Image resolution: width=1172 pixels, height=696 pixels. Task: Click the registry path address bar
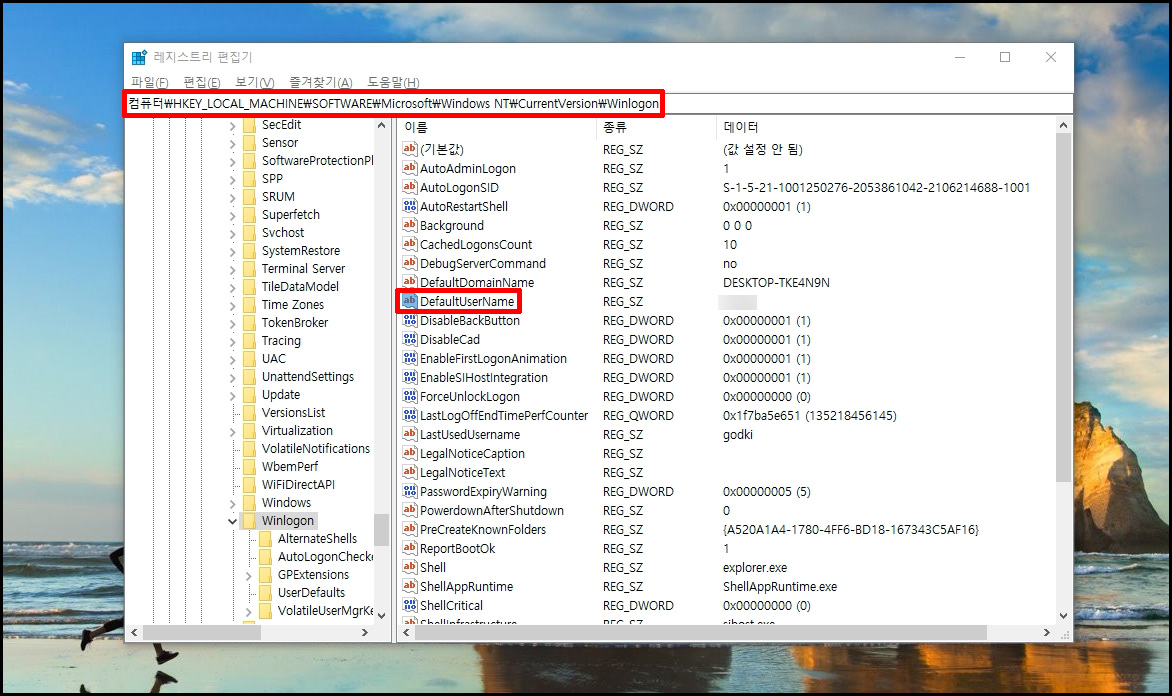(x=599, y=103)
